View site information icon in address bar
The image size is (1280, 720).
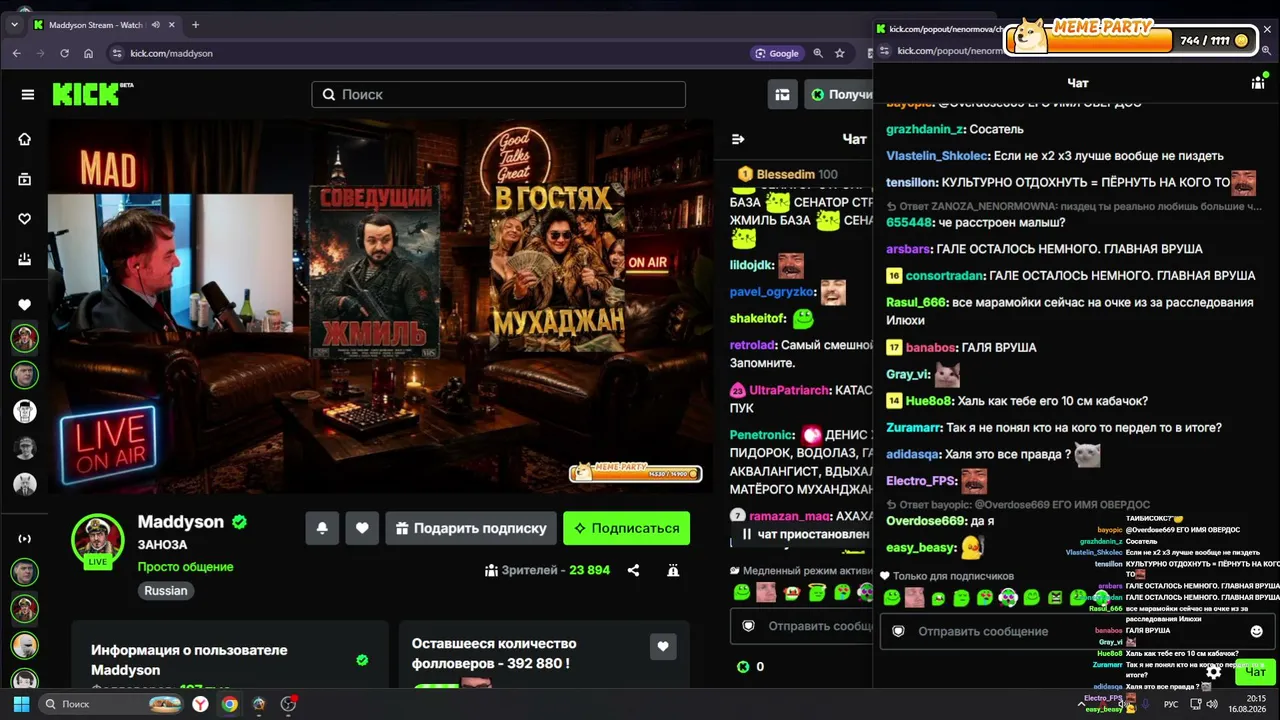point(115,53)
